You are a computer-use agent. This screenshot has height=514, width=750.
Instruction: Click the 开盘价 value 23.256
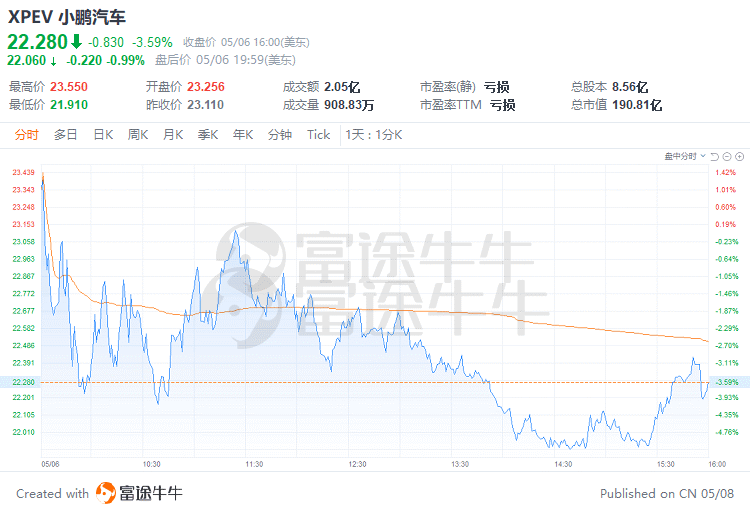coord(206,87)
